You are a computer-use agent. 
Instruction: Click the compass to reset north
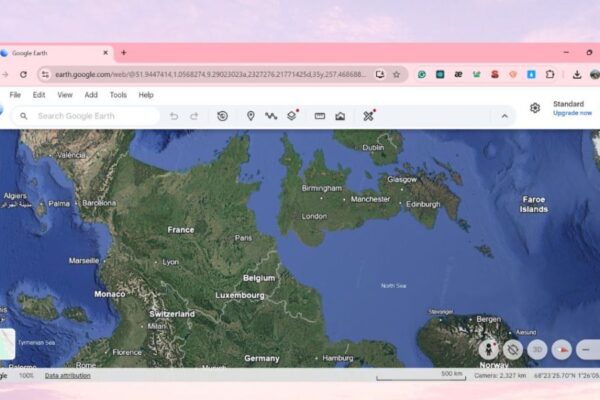coord(562,349)
